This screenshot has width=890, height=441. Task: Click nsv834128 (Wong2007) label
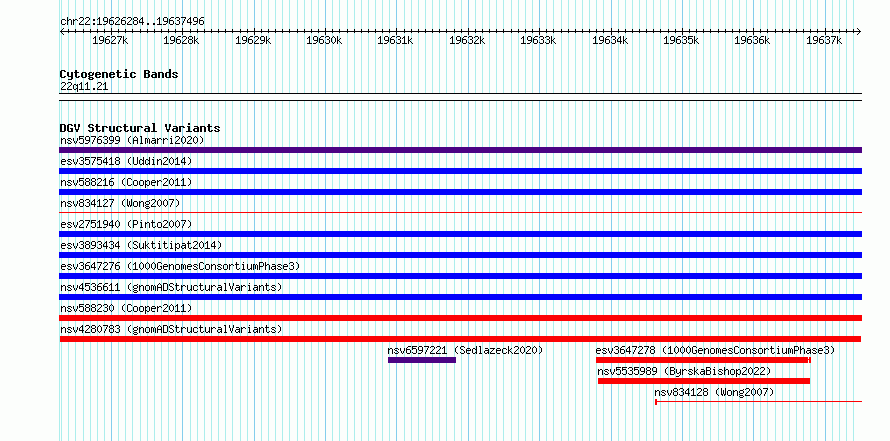[714, 392]
